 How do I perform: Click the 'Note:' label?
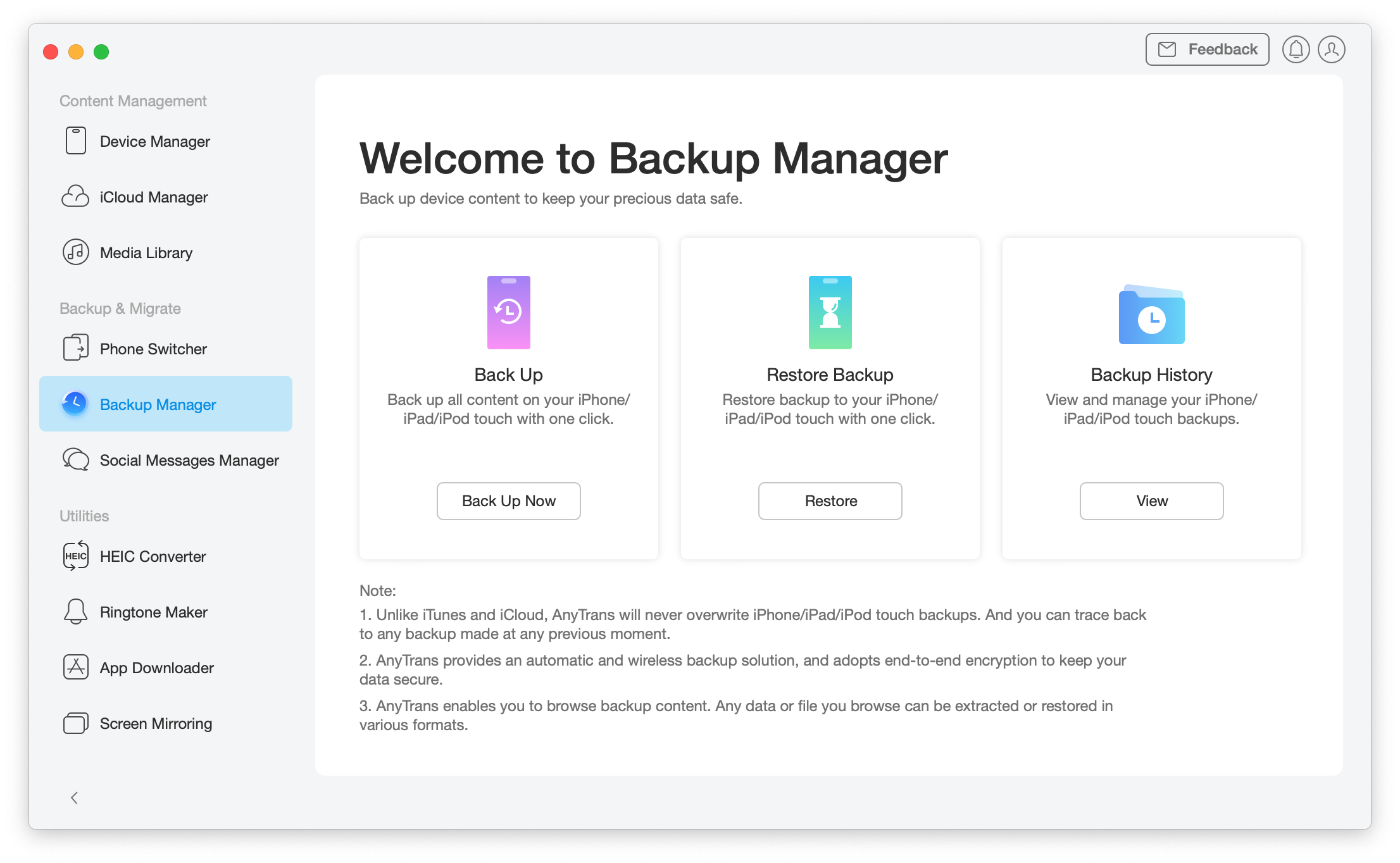tap(378, 591)
